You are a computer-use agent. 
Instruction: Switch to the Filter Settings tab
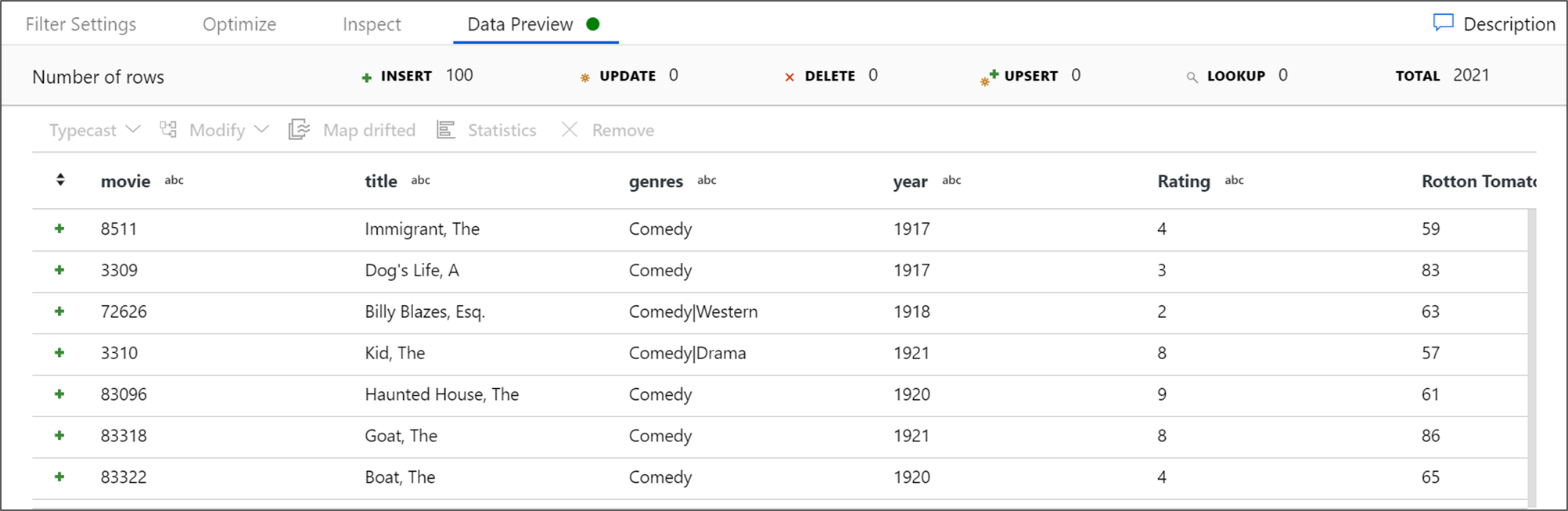click(x=81, y=24)
